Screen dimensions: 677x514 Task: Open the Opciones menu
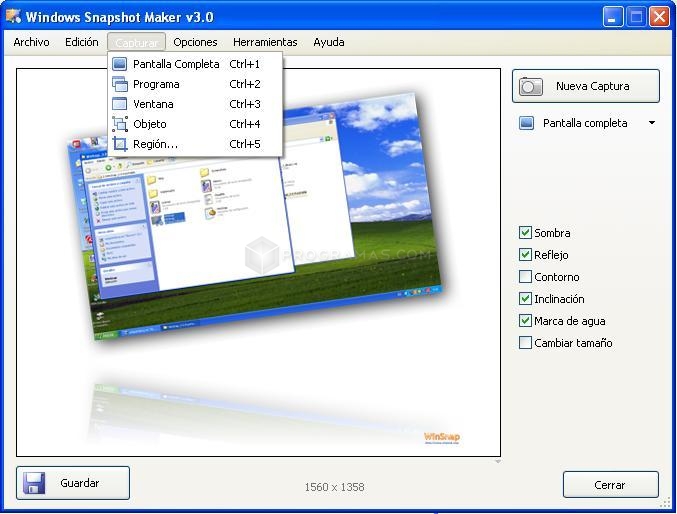point(195,42)
